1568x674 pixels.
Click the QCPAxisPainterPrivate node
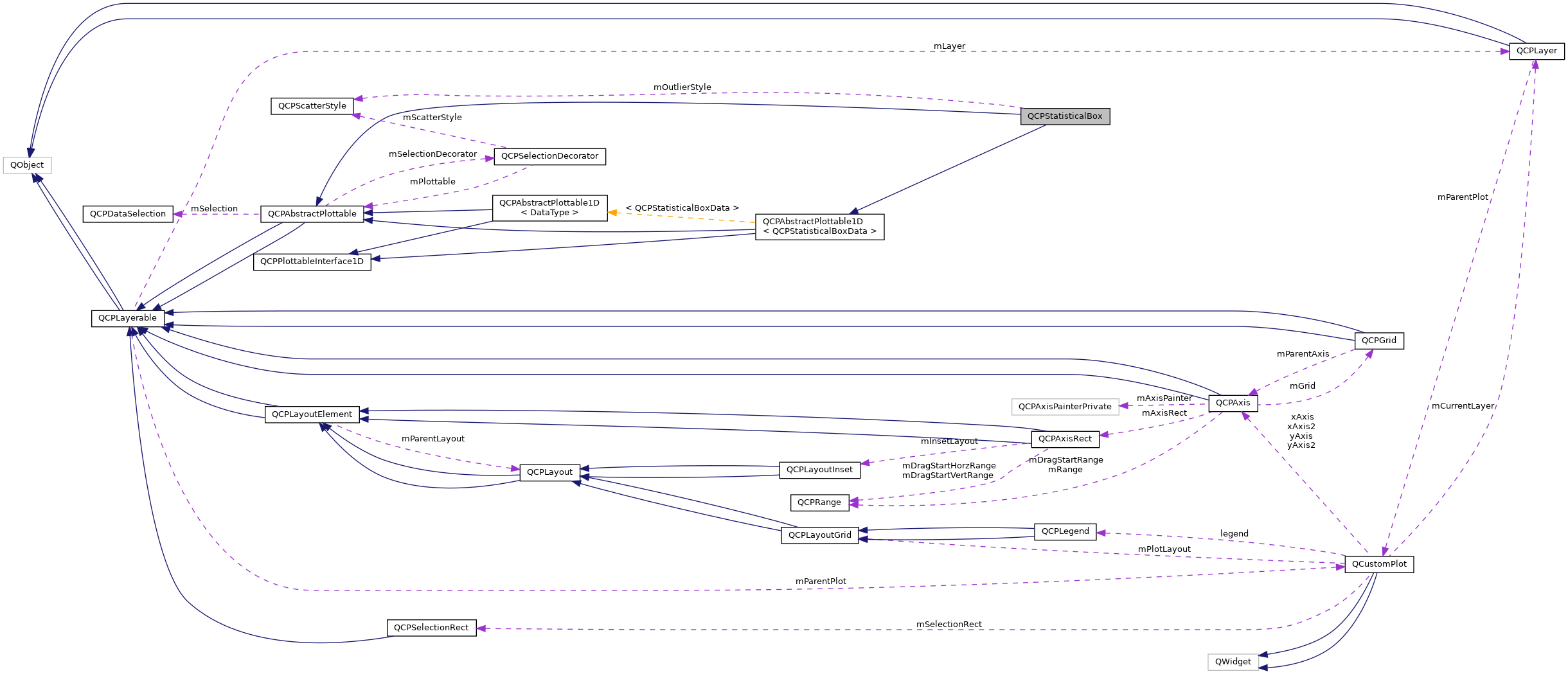1065,406
